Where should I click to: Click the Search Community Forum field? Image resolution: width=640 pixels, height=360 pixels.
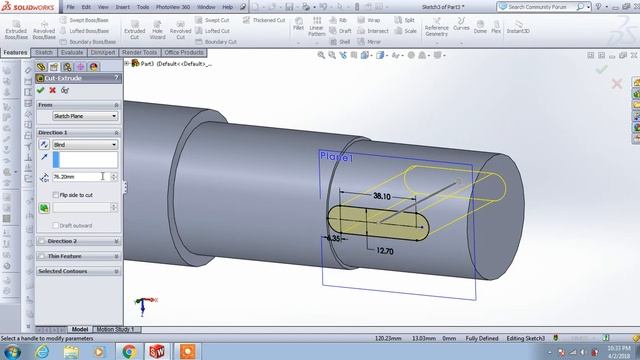point(538,7)
